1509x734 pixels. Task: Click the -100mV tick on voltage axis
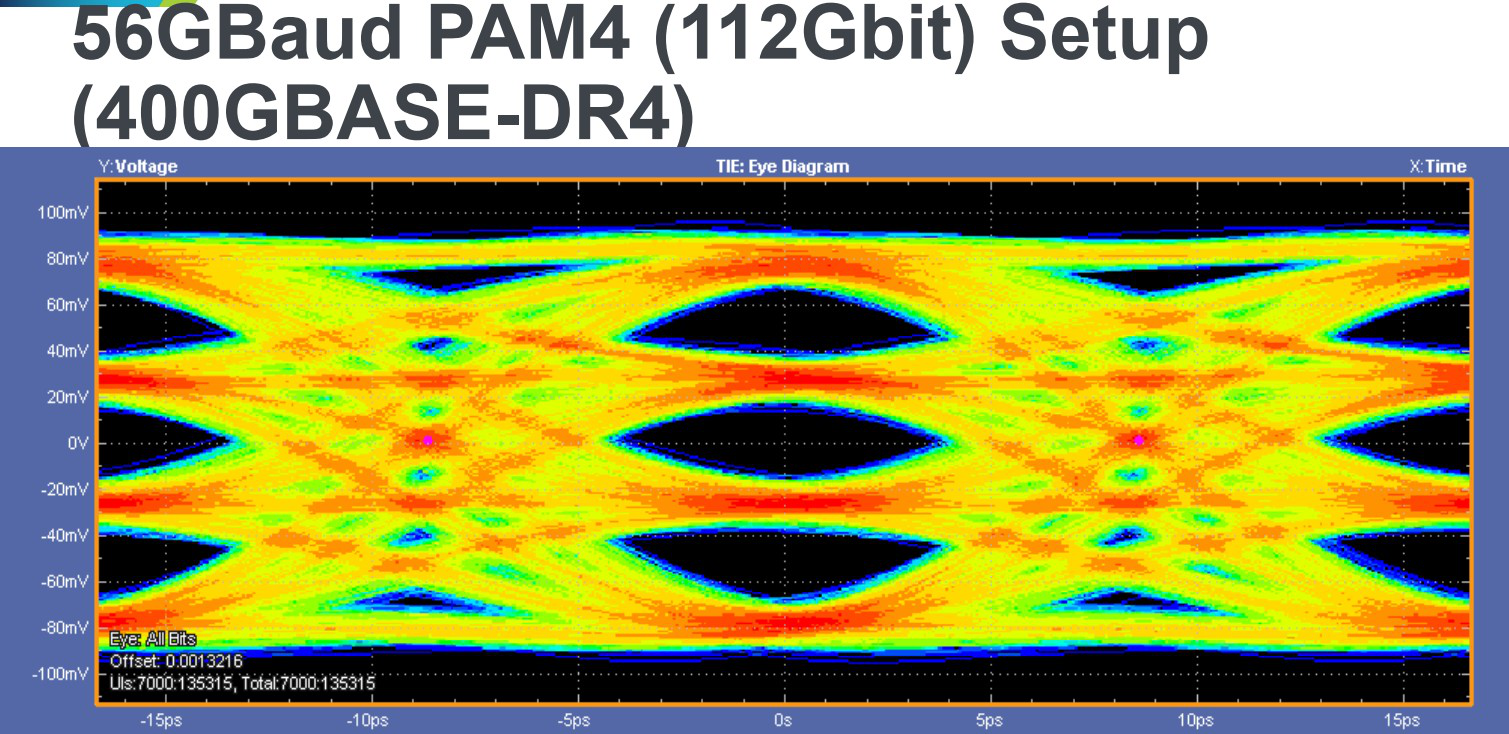(x=62, y=673)
